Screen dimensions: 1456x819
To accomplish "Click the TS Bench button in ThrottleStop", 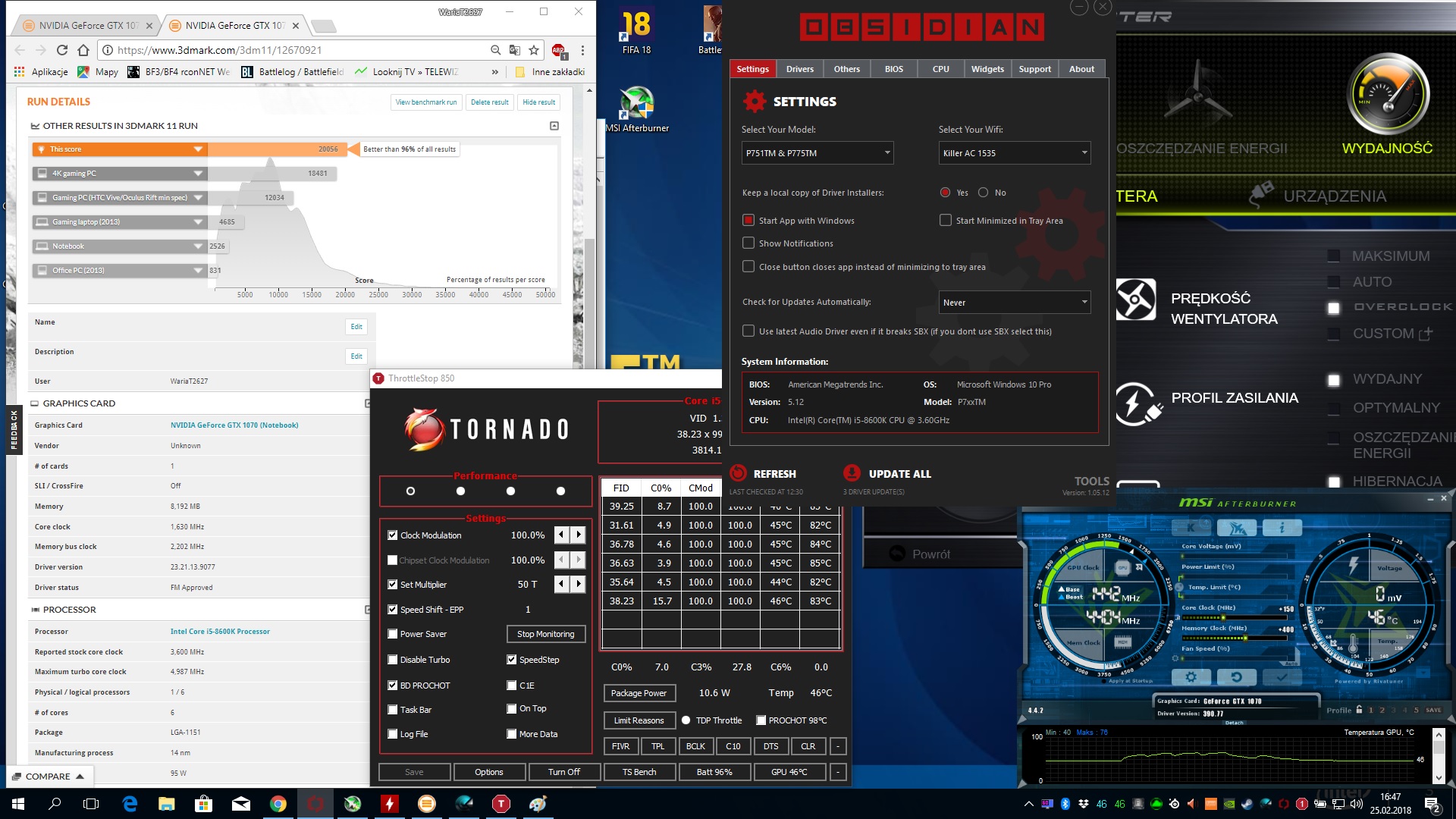I will 639,772.
